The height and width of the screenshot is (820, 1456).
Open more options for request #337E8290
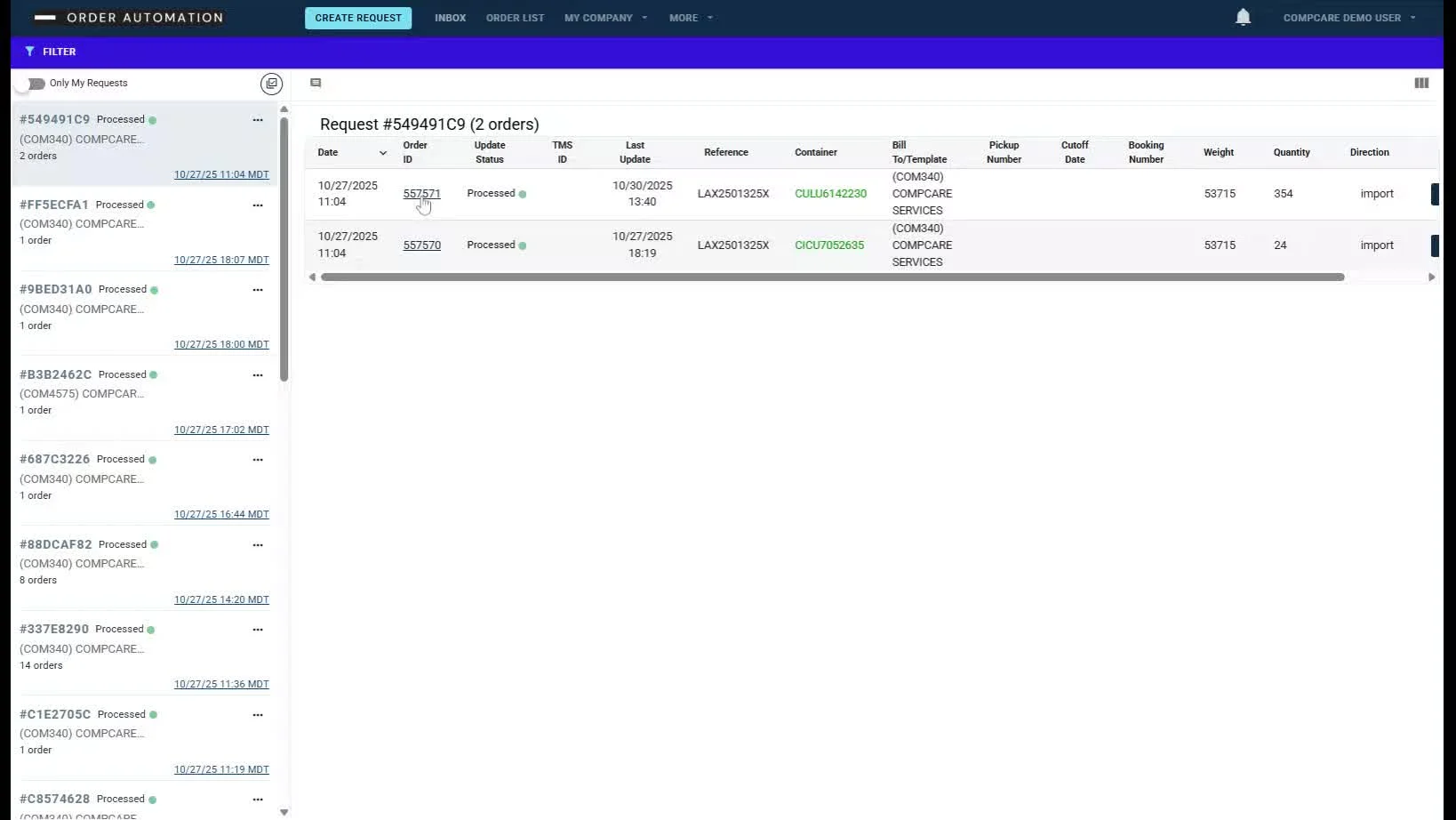pos(258,630)
